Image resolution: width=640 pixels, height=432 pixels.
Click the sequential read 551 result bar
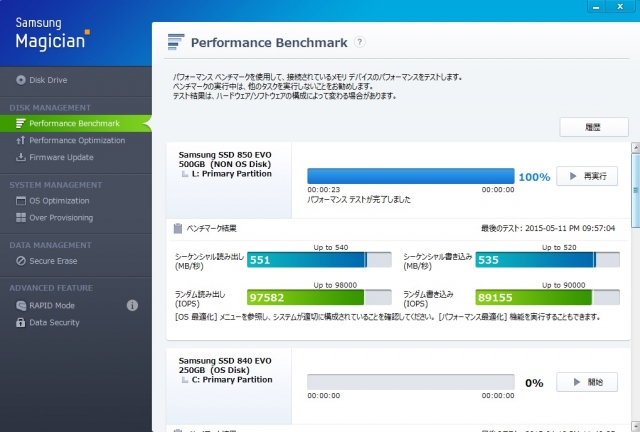click(x=319, y=260)
